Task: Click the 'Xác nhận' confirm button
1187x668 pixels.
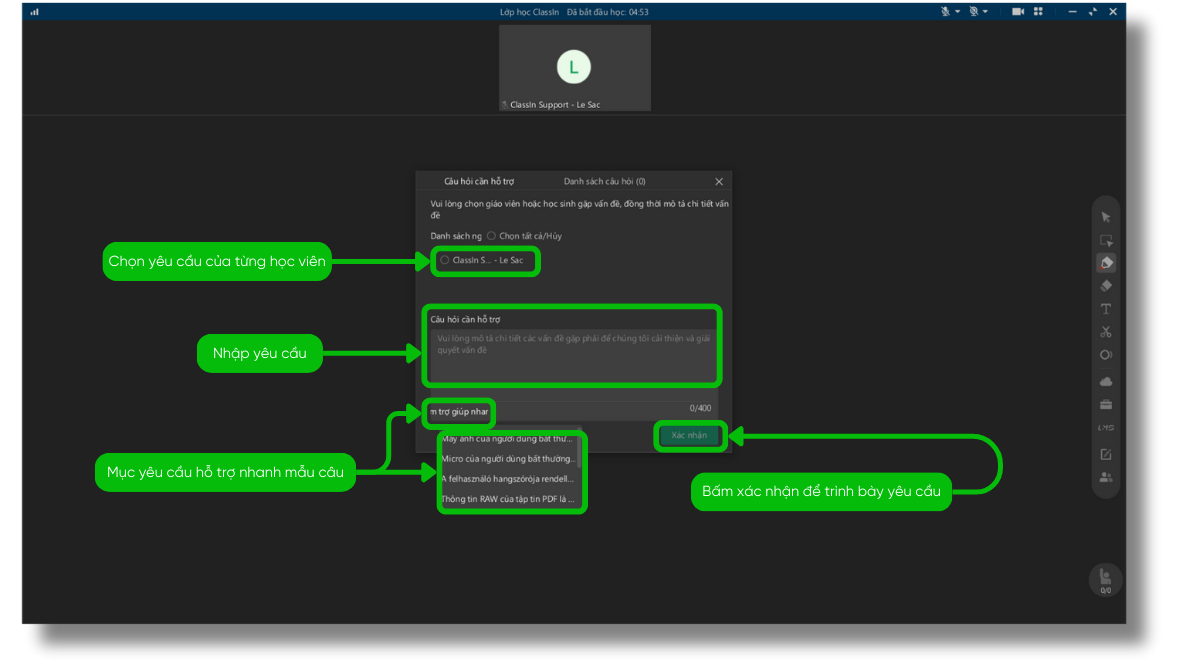Action: pos(689,436)
